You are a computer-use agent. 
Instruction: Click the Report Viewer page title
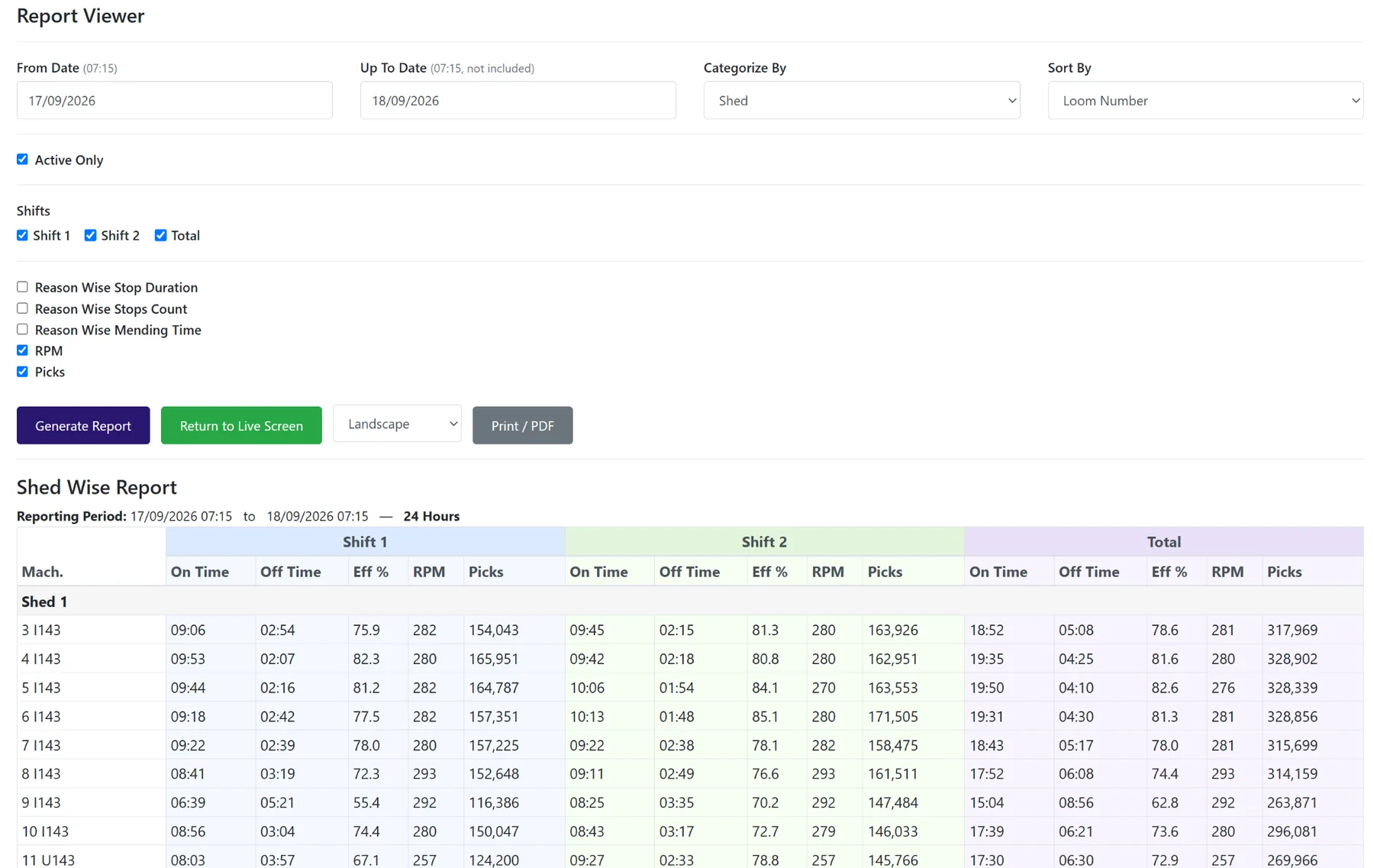point(80,15)
